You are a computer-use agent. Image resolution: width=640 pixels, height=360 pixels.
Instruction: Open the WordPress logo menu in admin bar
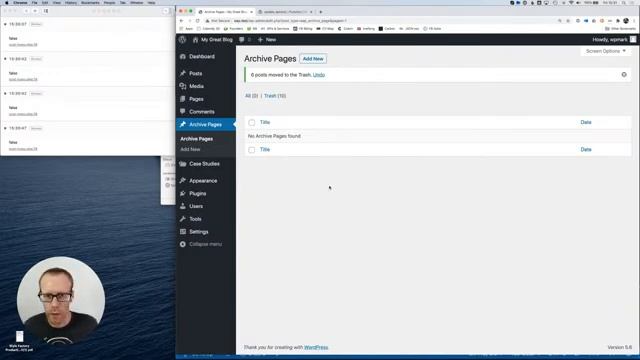(x=182, y=40)
